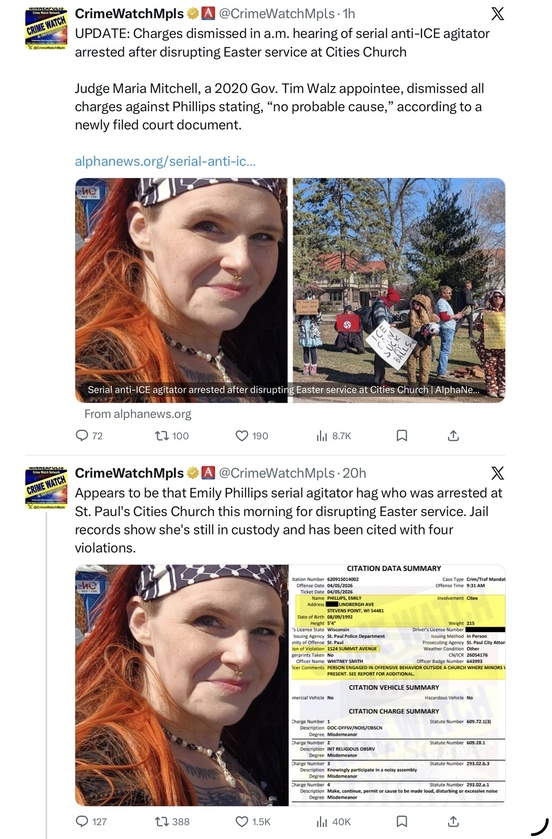552x839 pixels.
Task: Open the From alphanews.org source label
Action: coord(137,414)
